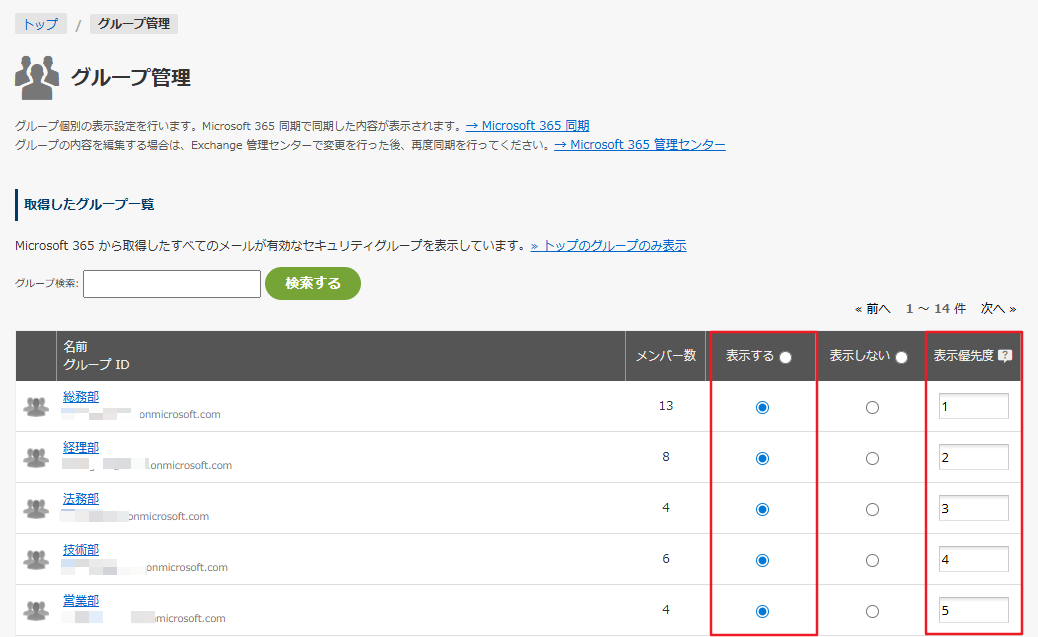Viewport: 1038px width, 637px height.
Task: Click the 1 ～ 14 件 page count text
Action: pos(935,309)
